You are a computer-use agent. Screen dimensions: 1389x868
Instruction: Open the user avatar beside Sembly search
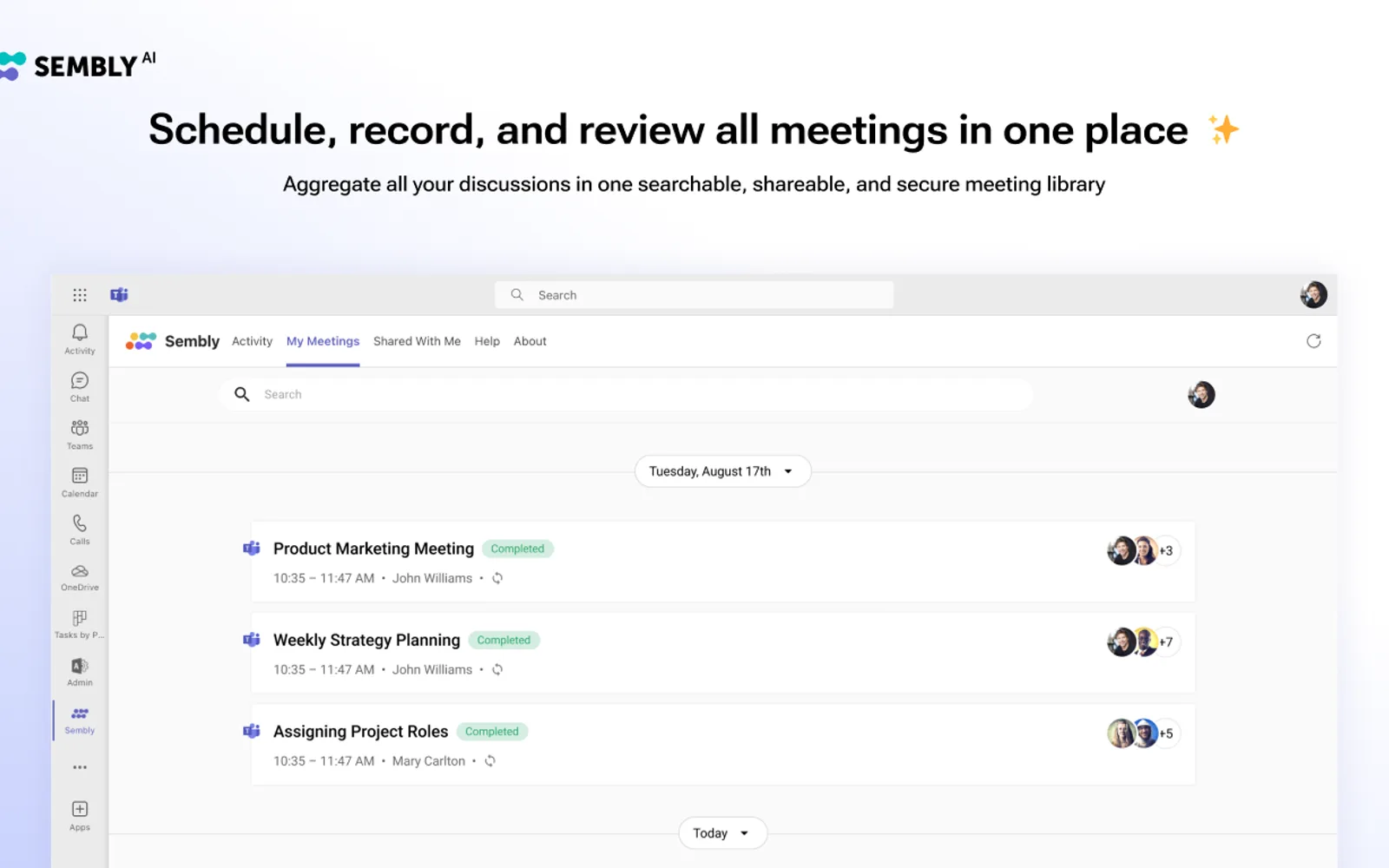1201,395
